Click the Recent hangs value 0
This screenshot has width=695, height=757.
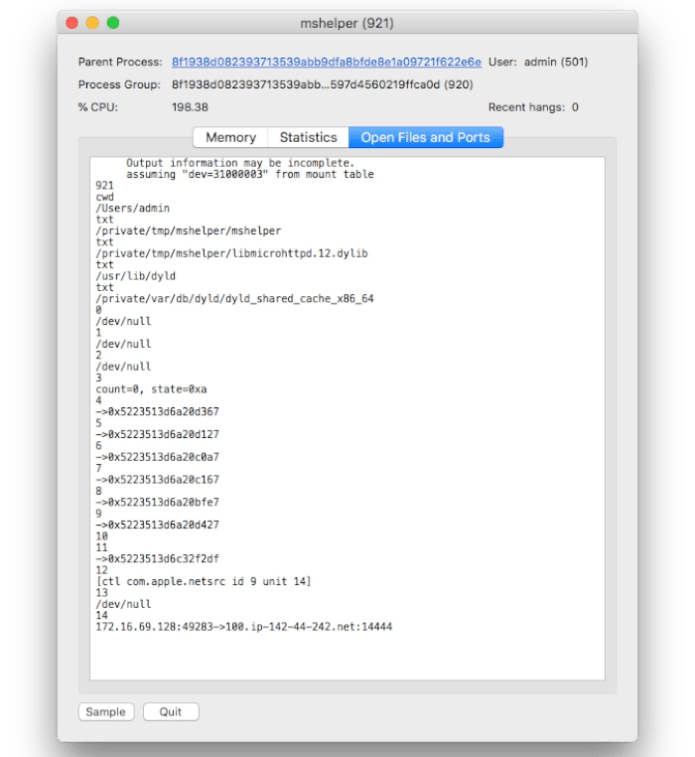tap(575, 107)
